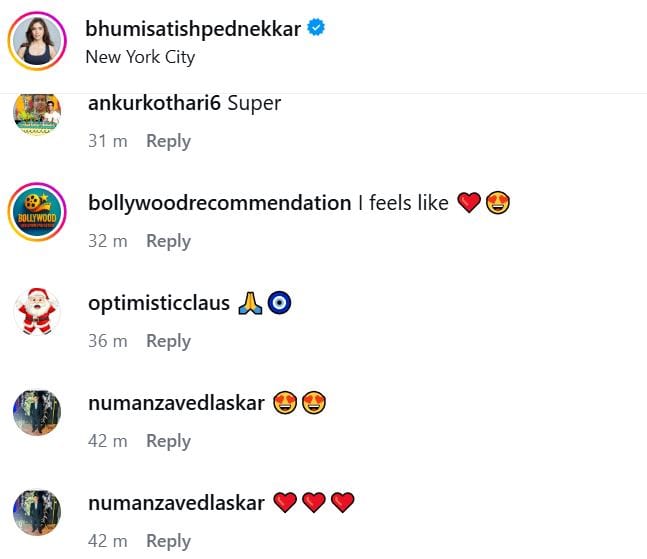This screenshot has height=559, width=647.
Task: Reply to numanzavedlaskar's red hearts comment
Action: coord(168,541)
